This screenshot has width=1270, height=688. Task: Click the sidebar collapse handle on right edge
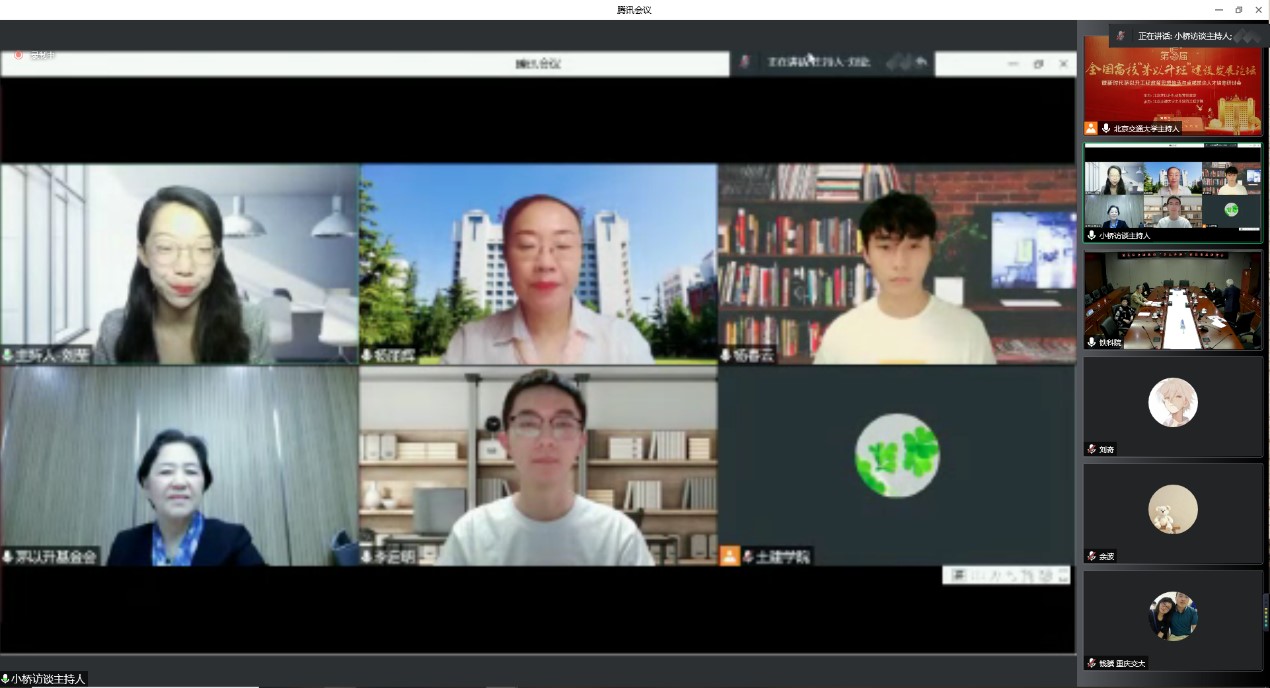point(1265,610)
